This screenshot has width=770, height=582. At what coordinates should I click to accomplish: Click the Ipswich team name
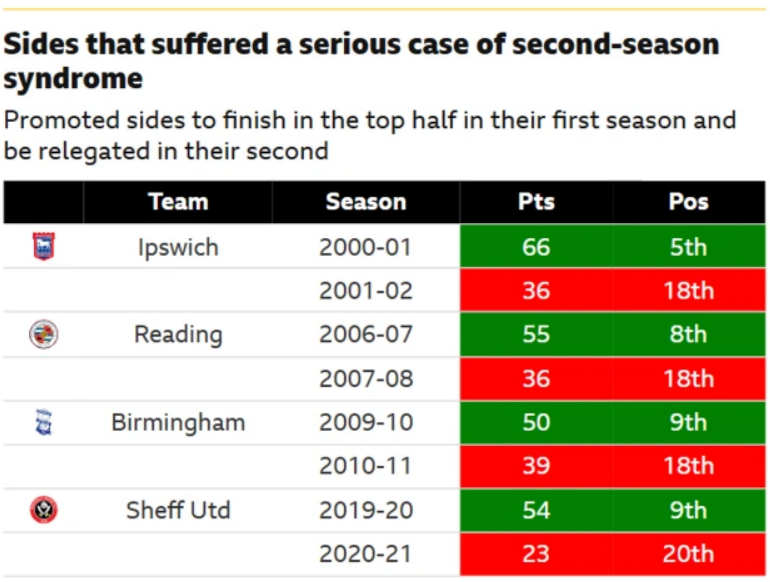click(x=178, y=247)
